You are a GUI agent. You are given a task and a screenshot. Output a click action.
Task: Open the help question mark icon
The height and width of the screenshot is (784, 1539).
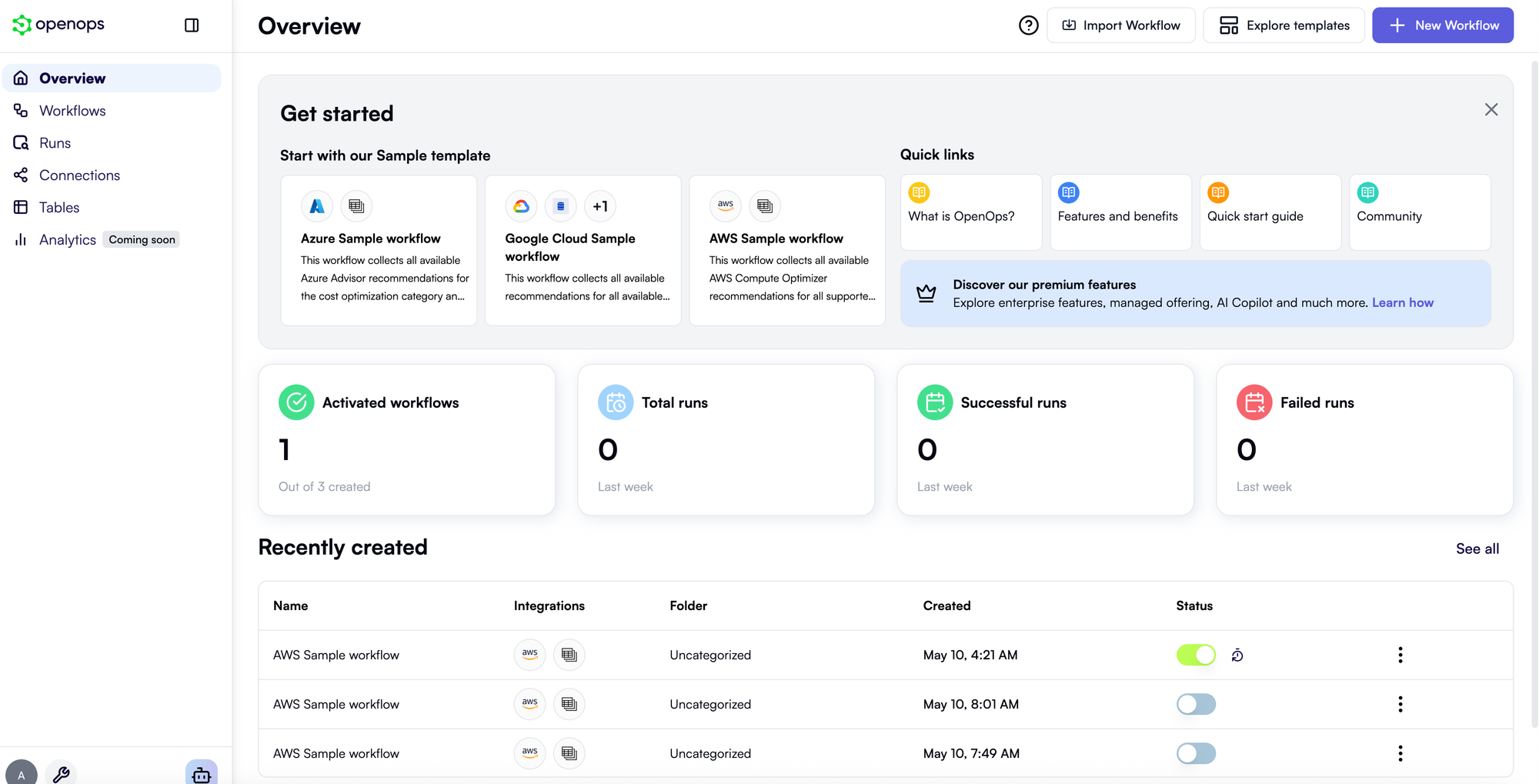point(1028,25)
